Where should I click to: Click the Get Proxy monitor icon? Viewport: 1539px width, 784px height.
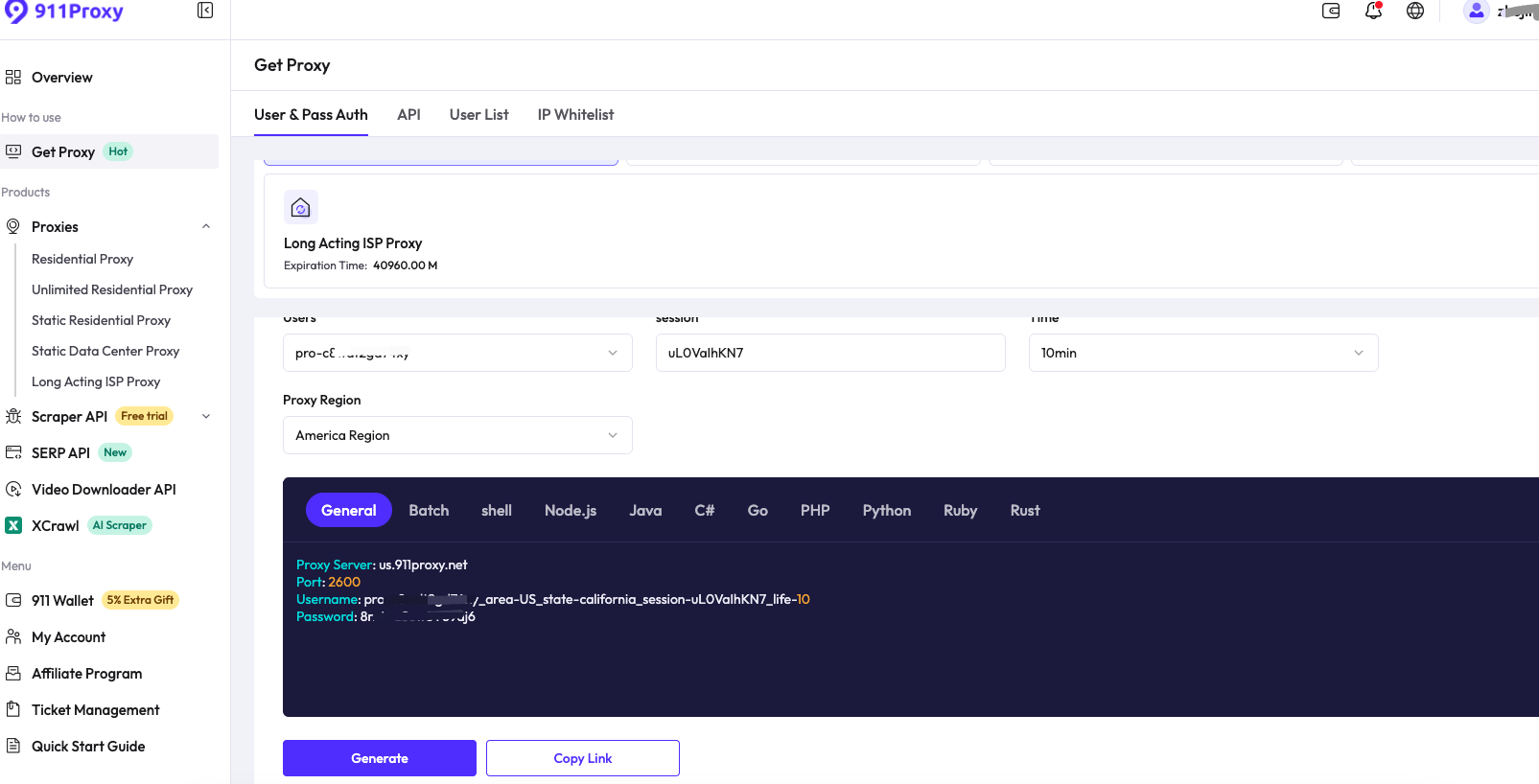point(13,151)
